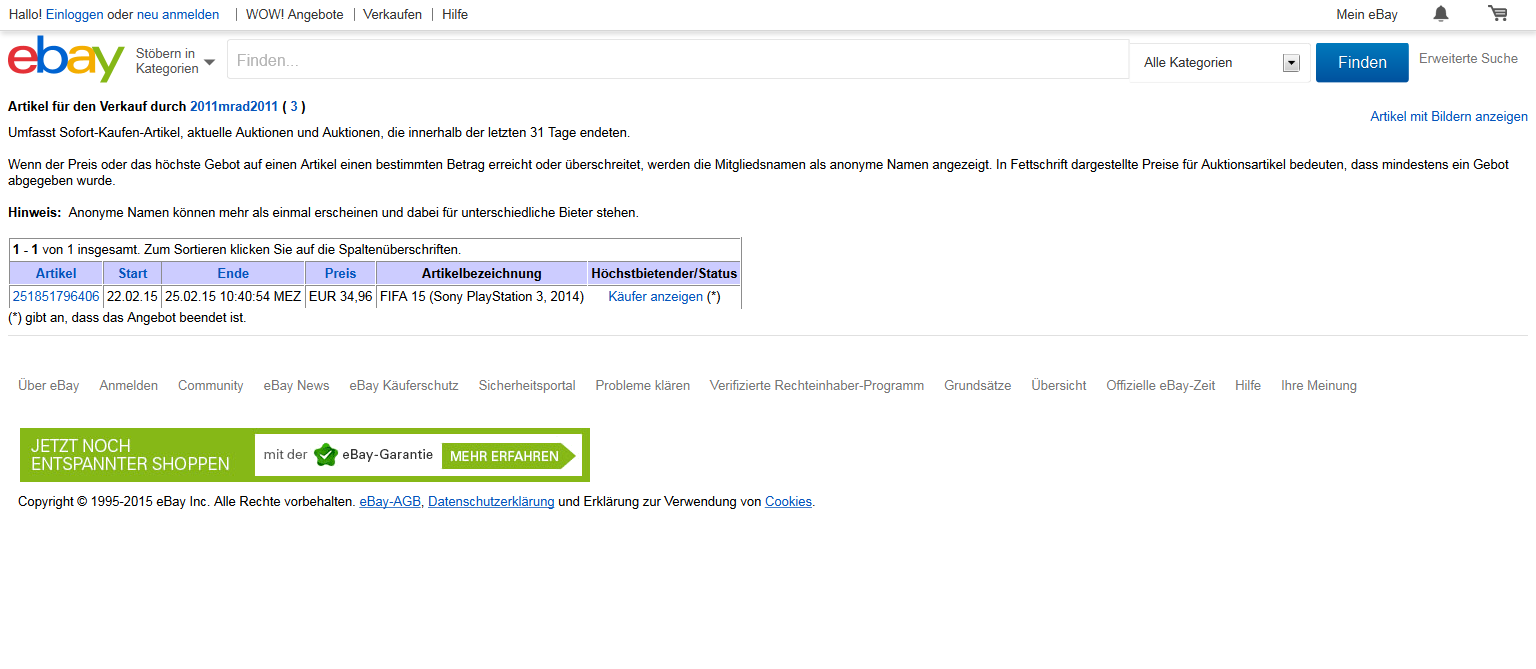1536x669 pixels.
Task: Open the notifications bell icon
Action: pyautogui.click(x=1440, y=13)
